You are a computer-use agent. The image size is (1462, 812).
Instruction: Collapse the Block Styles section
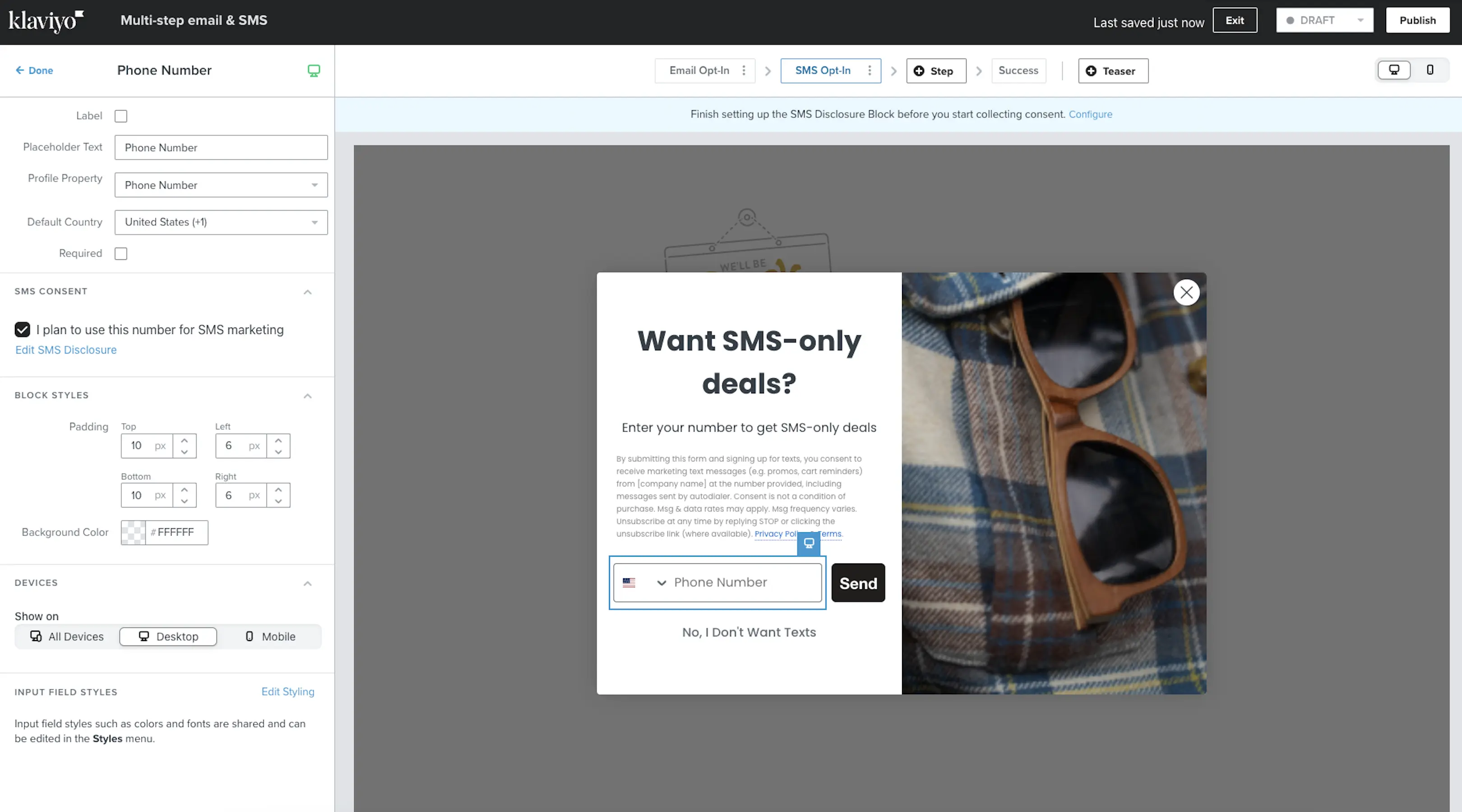308,396
